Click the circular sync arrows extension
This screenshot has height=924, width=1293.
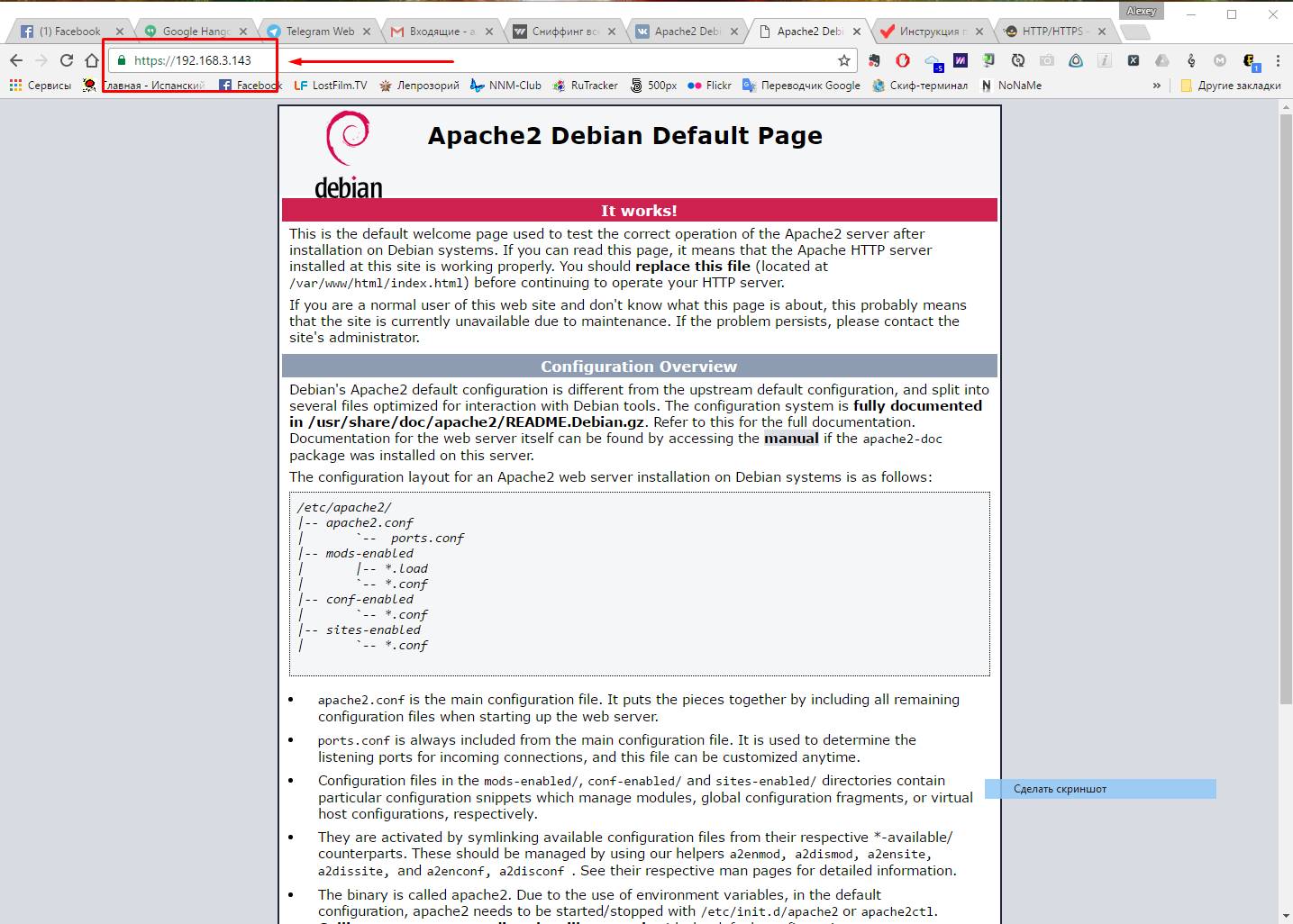pyautogui.click(x=1018, y=60)
